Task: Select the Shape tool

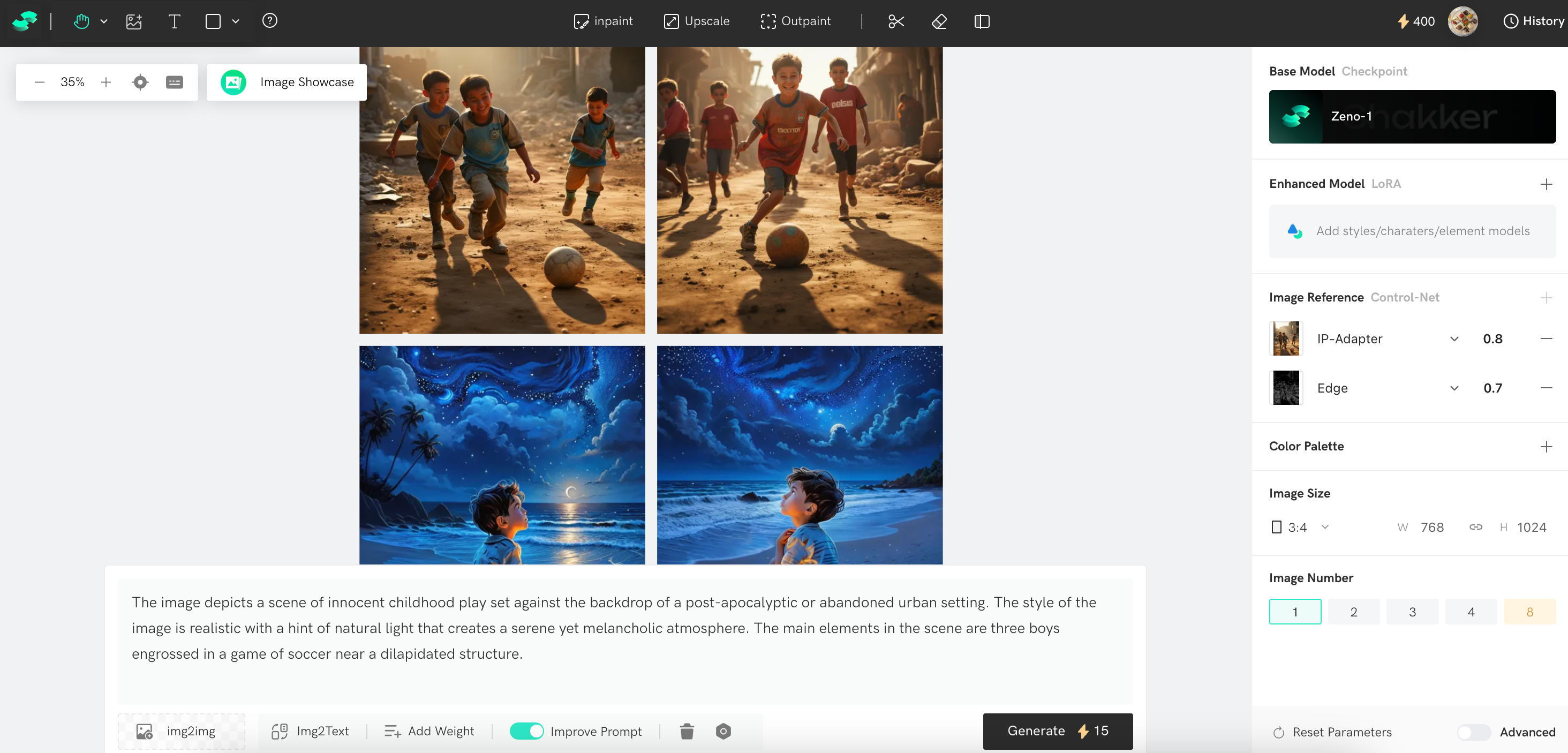Action: 213,21
